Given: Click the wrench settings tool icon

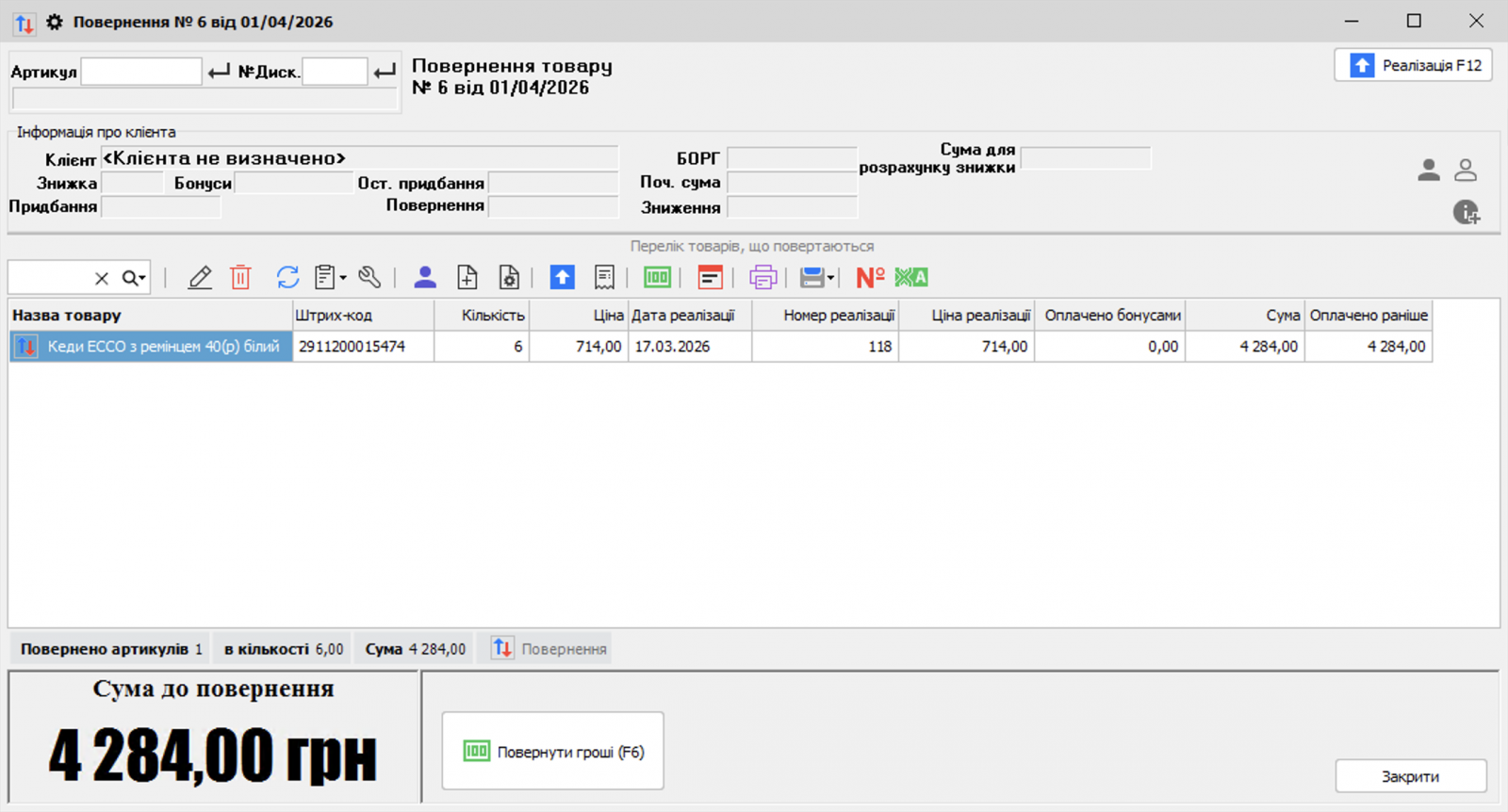Looking at the screenshot, I should pos(369,278).
